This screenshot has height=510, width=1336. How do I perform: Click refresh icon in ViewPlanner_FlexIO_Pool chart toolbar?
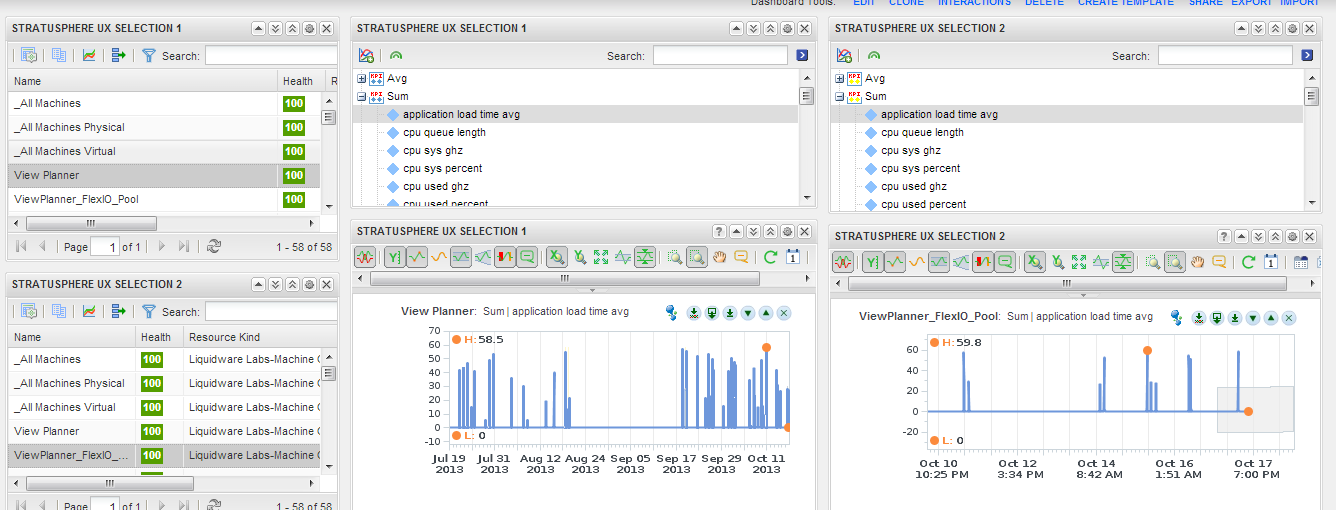point(1248,262)
